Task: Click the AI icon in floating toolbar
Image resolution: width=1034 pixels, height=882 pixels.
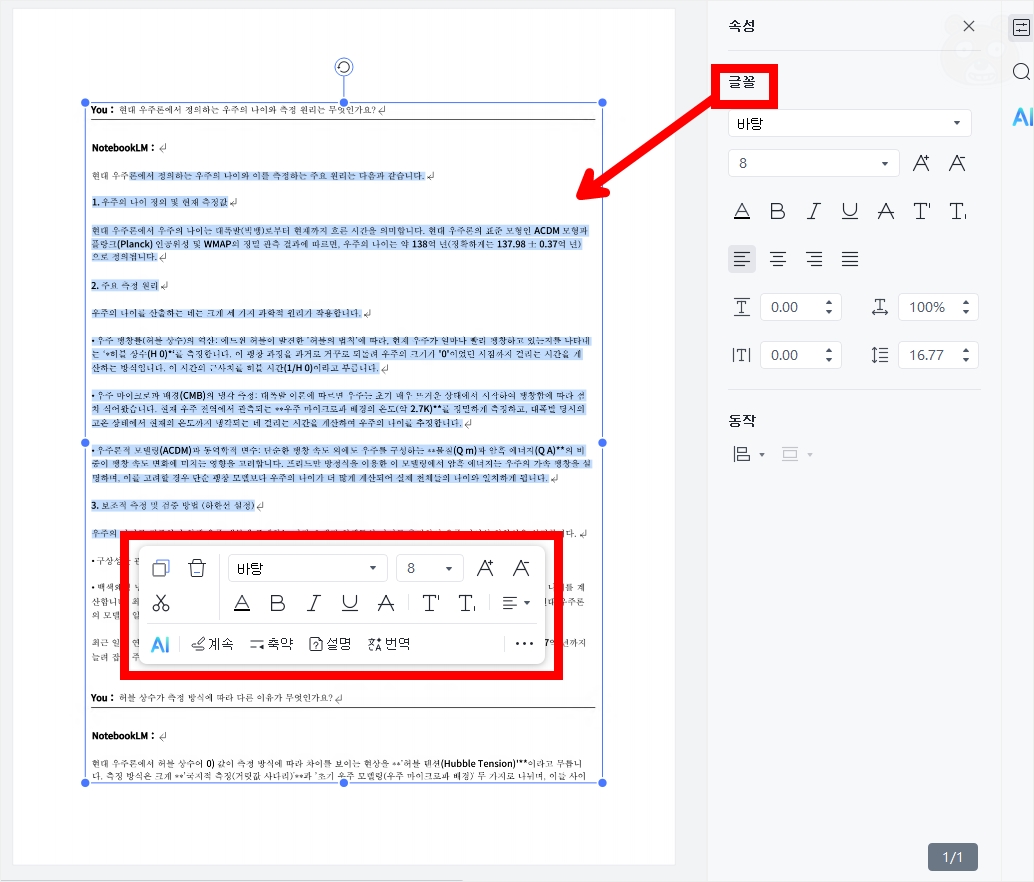Action: pyautogui.click(x=160, y=644)
